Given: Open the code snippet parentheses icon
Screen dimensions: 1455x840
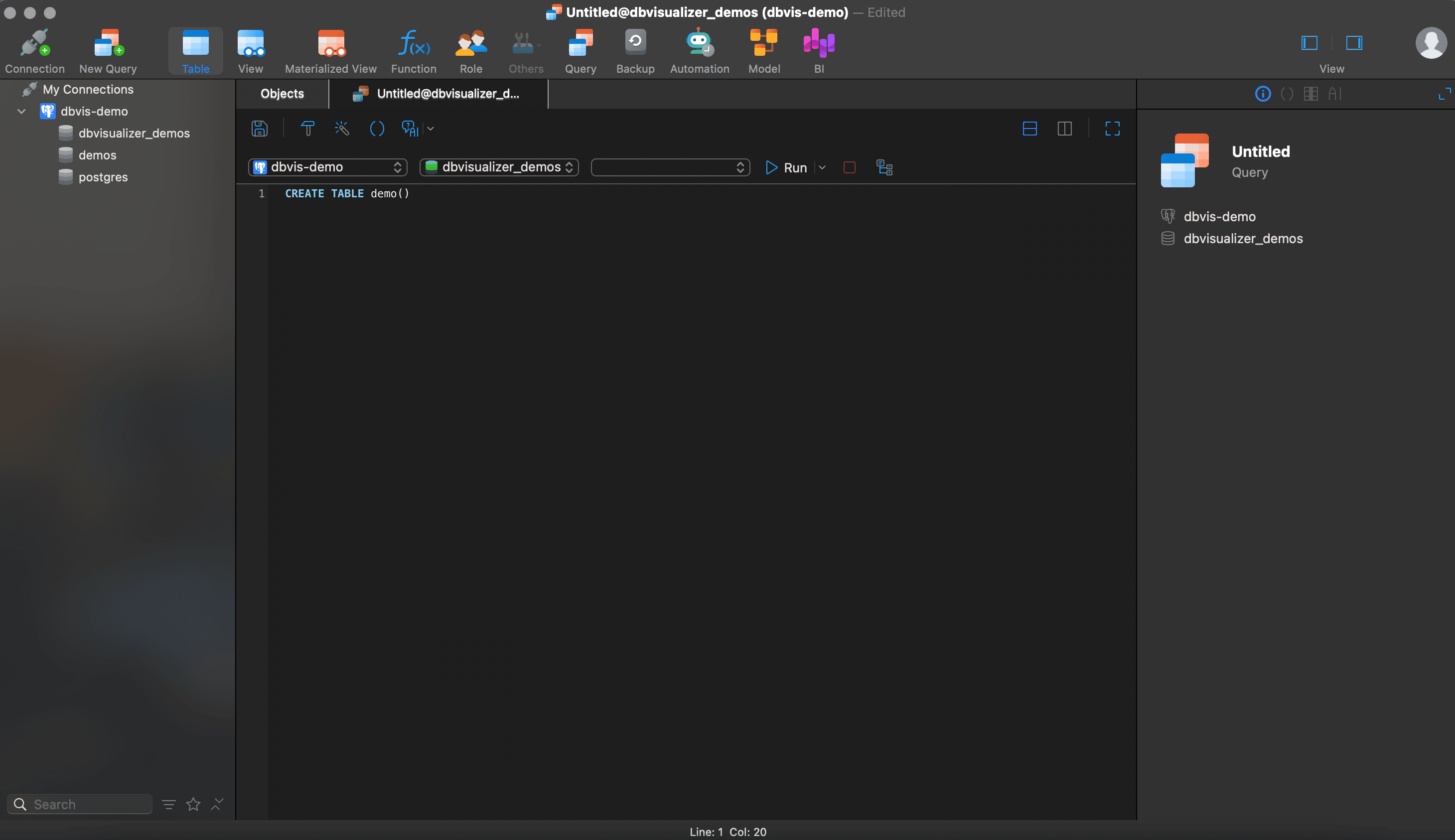Looking at the screenshot, I should [x=377, y=128].
